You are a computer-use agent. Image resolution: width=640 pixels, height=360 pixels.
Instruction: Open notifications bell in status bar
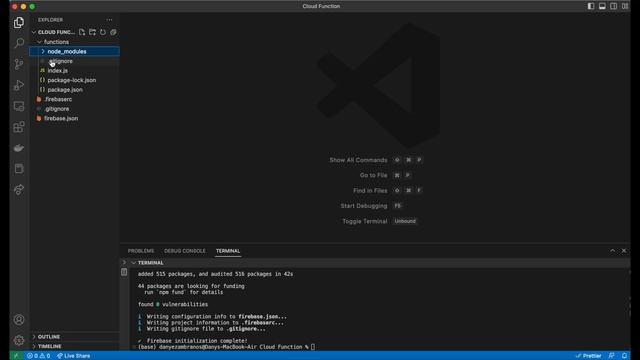point(624,356)
